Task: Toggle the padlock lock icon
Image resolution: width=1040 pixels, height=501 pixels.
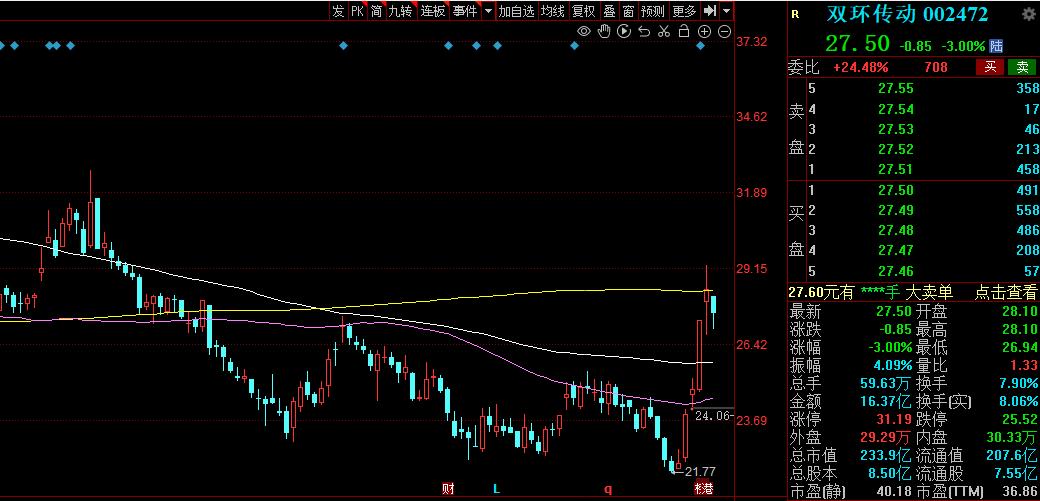Action: [684, 31]
